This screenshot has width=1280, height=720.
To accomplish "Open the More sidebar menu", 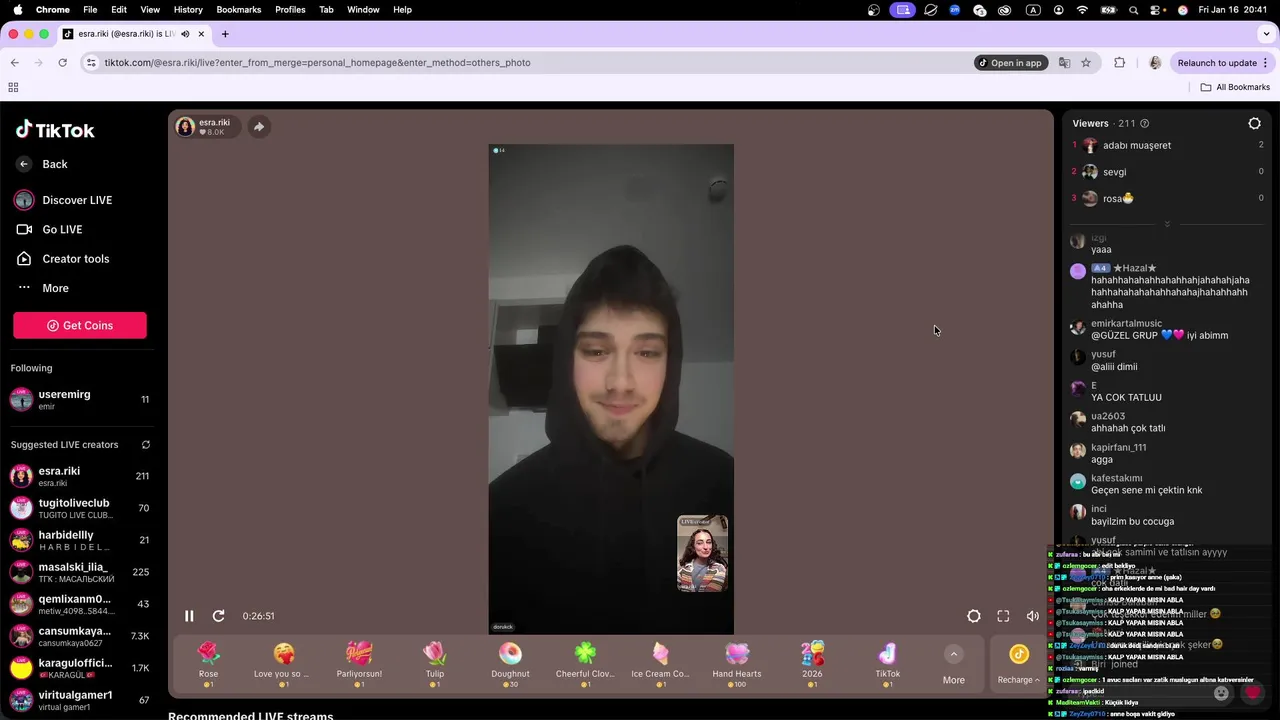I will [55, 288].
